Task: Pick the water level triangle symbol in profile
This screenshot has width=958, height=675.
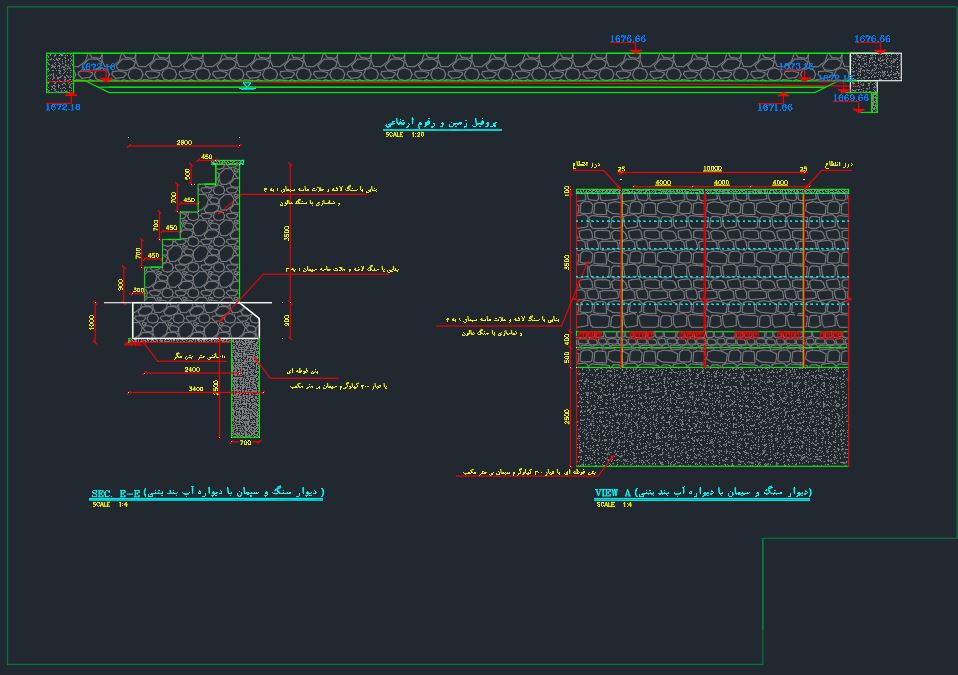Action: click(x=246, y=88)
